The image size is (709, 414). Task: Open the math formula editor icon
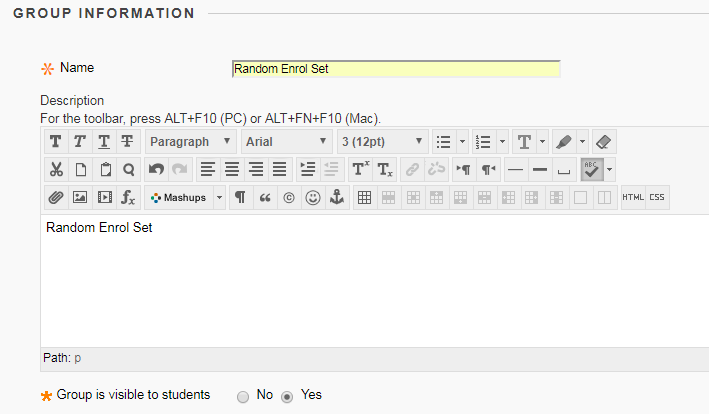point(128,198)
